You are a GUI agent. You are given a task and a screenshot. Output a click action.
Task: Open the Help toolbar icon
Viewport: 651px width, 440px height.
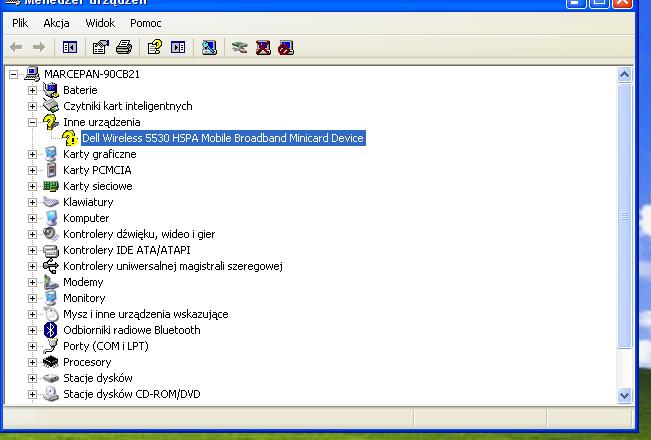pos(155,47)
